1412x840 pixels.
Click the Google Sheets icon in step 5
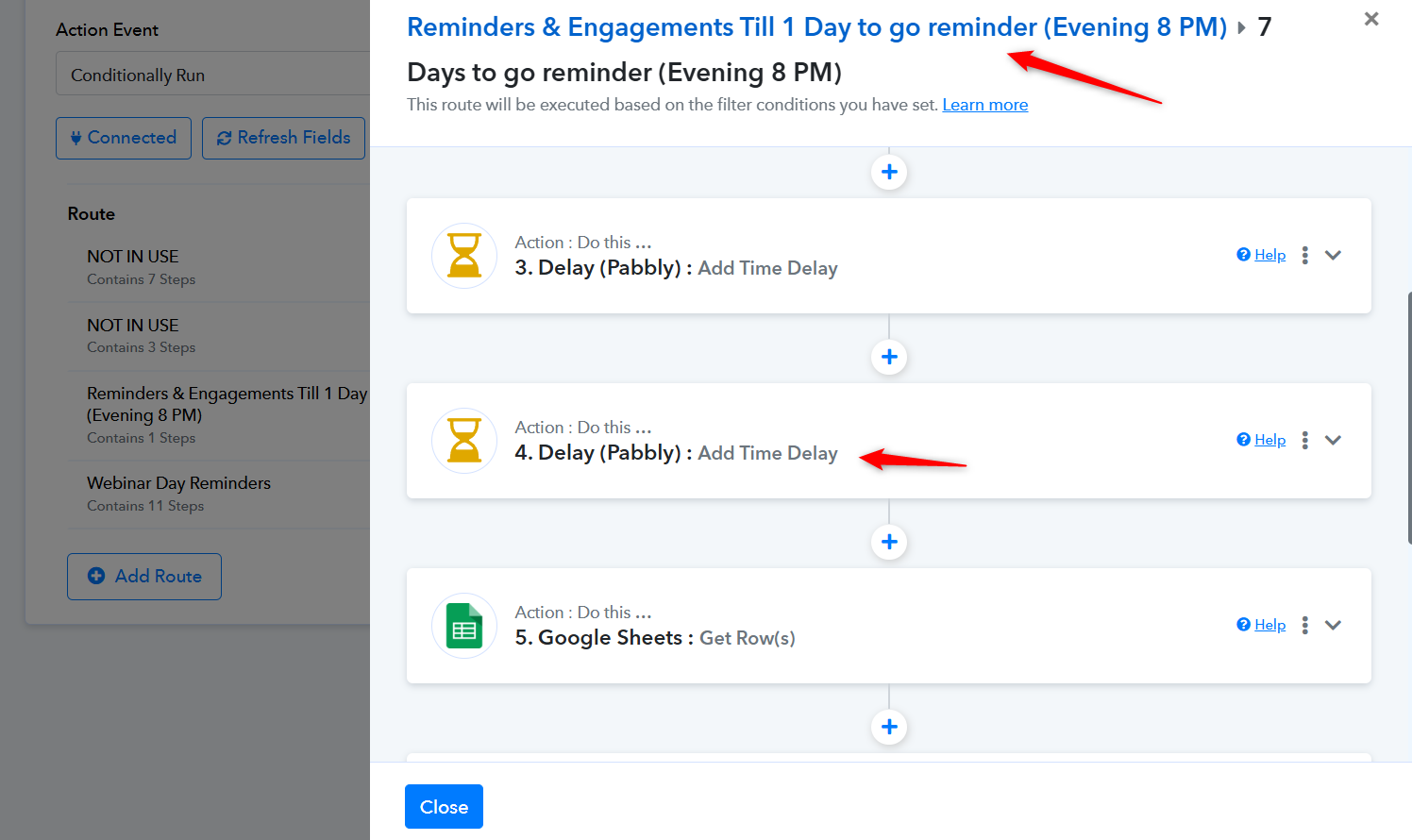[463, 626]
